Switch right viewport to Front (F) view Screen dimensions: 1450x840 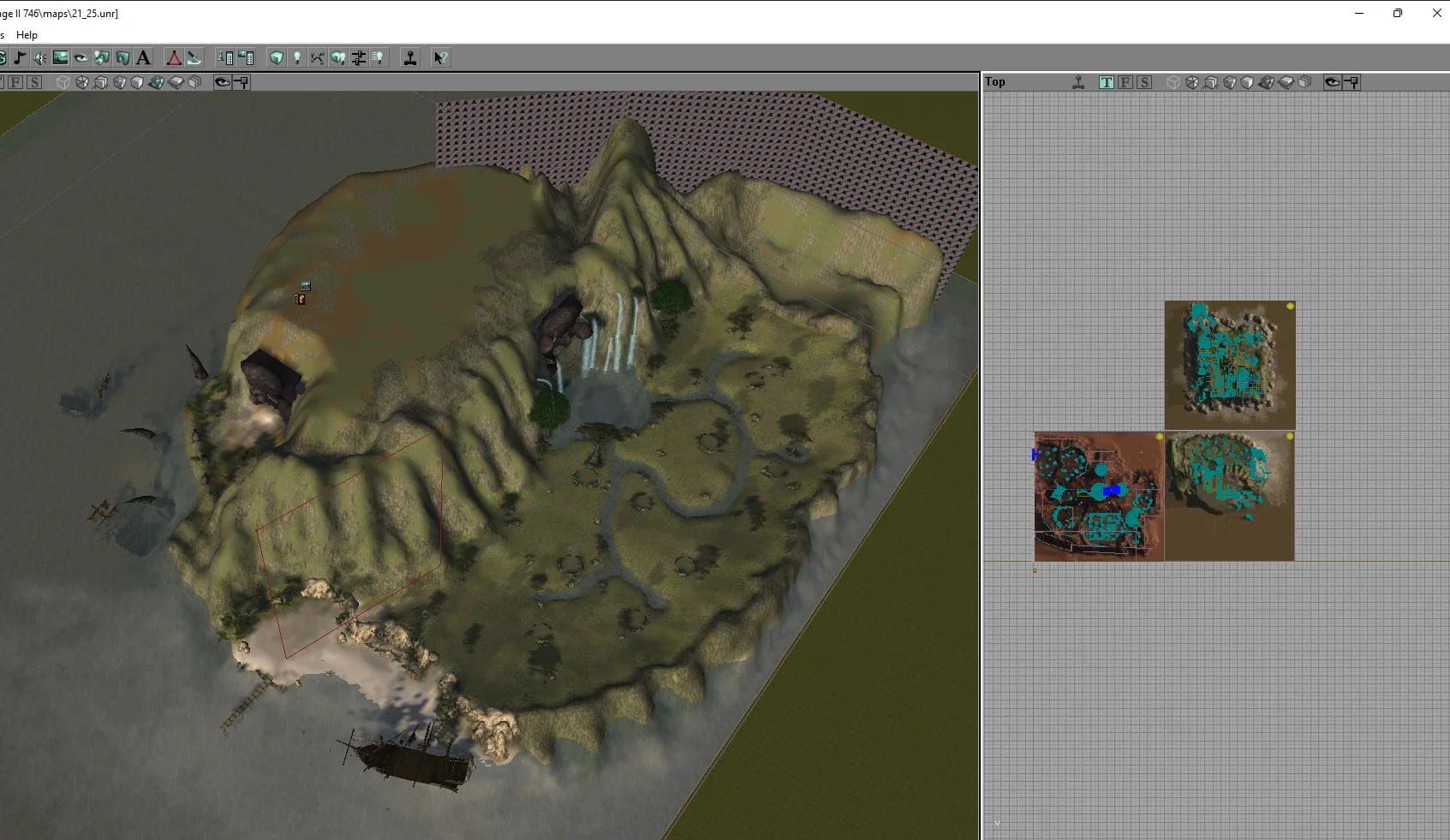click(1125, 82)
